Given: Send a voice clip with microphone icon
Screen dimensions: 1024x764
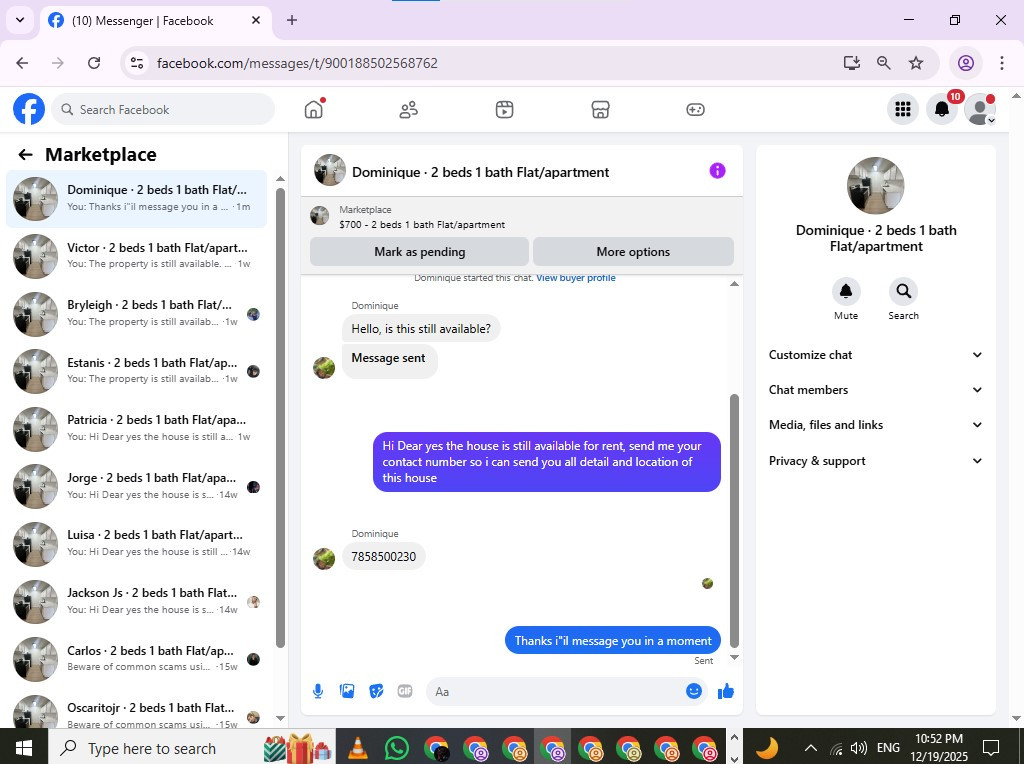Looking at the screenshot, I should coord(318,691).
